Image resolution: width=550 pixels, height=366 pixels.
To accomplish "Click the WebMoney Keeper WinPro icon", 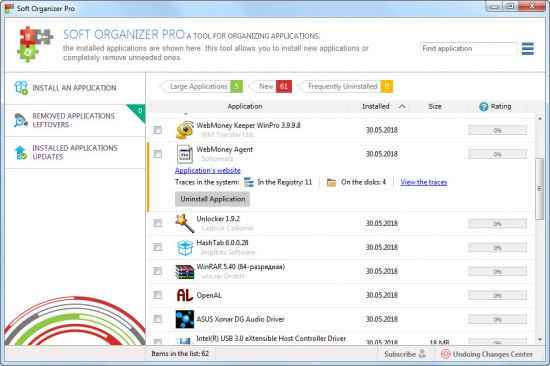I will (x=185, y=130).
